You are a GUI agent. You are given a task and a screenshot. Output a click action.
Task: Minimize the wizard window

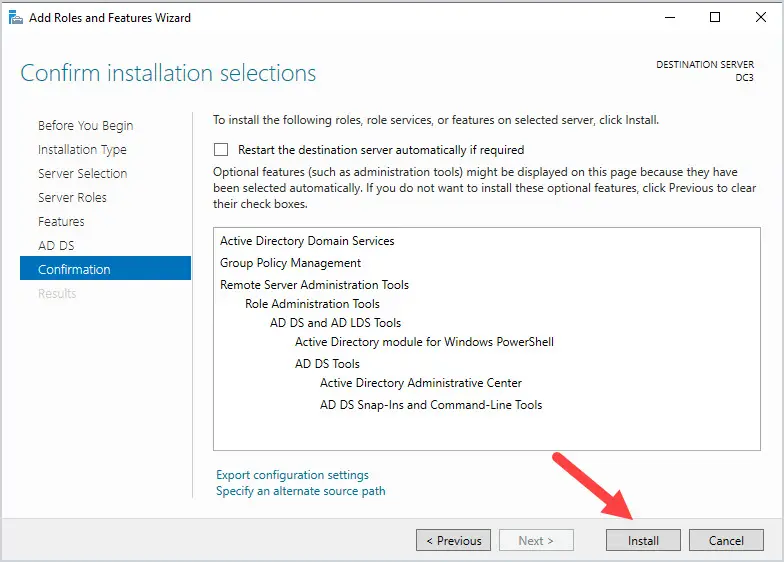coord(670,18)
